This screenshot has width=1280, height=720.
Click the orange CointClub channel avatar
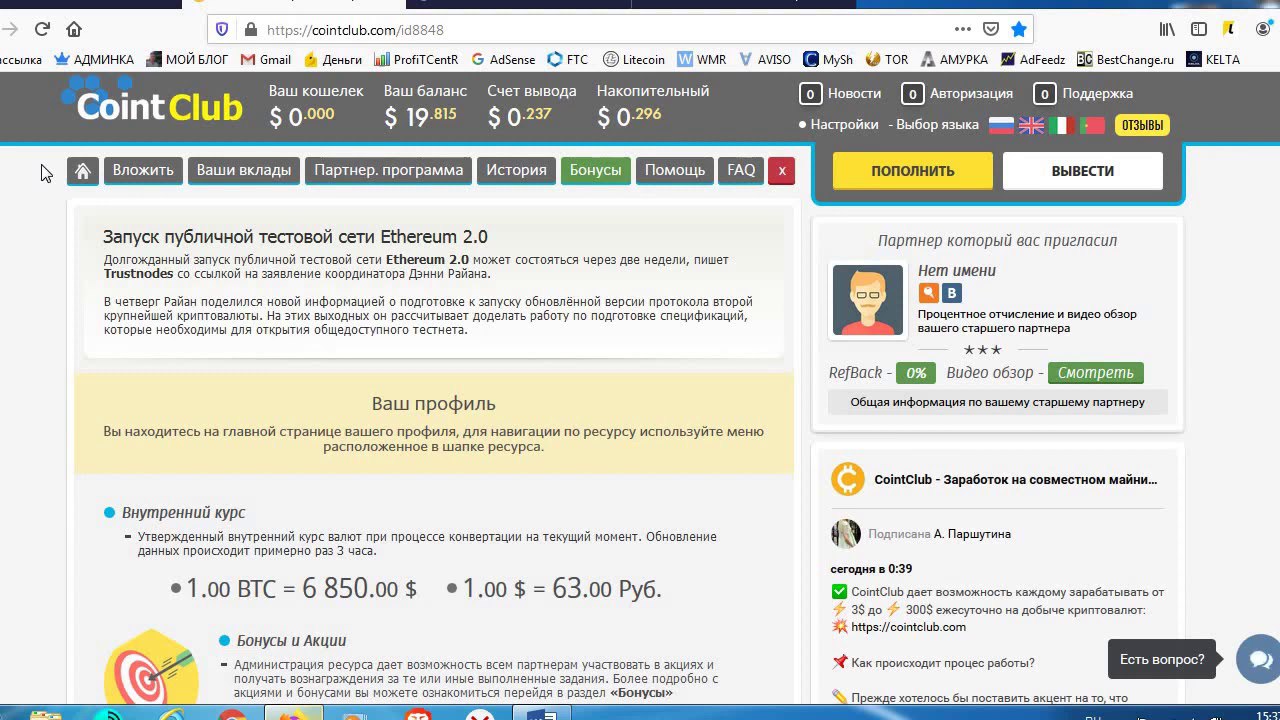point(847,479)
